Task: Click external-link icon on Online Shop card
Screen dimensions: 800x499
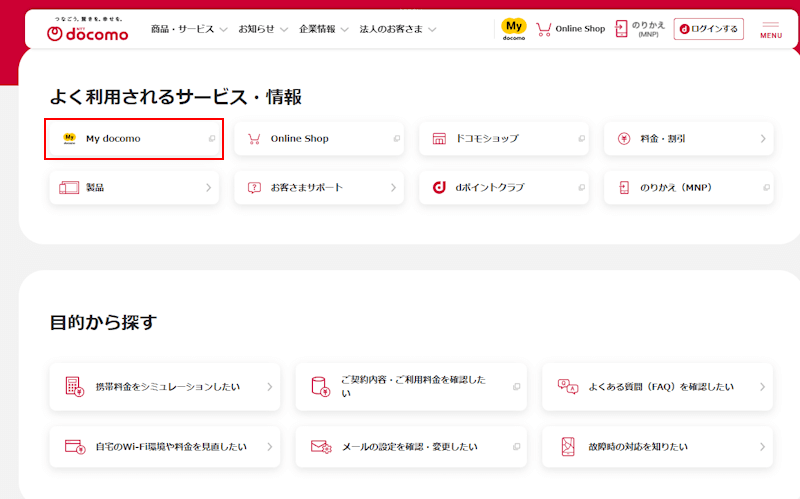Action: [x=396, y=139]
